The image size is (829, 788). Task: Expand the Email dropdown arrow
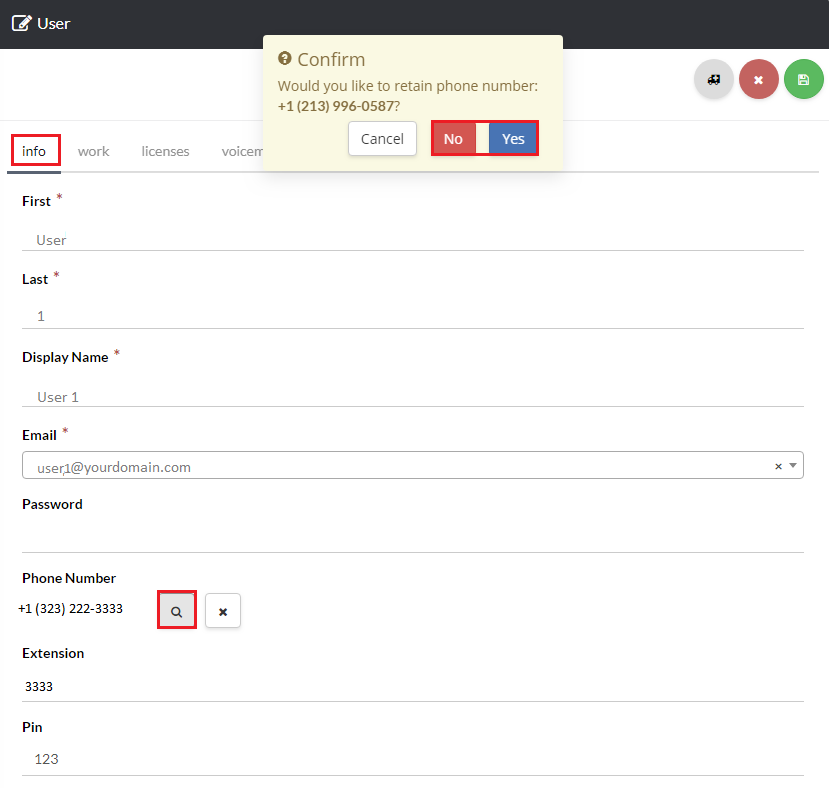793,466
